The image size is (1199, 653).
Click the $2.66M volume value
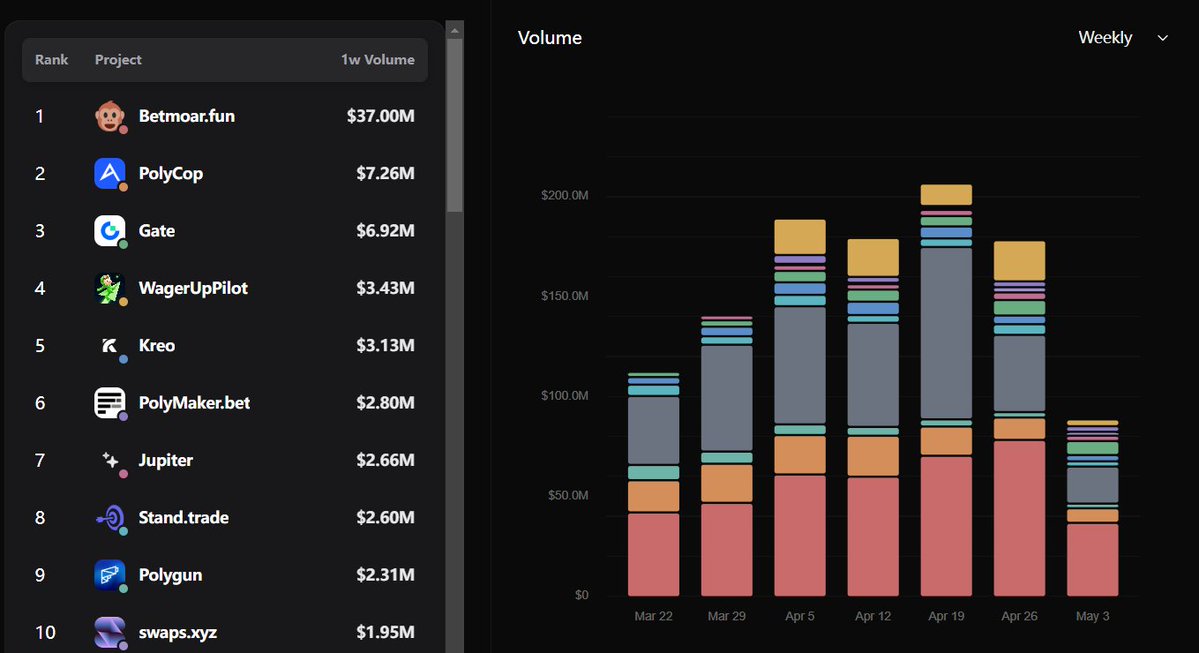[x=385, y=460]
